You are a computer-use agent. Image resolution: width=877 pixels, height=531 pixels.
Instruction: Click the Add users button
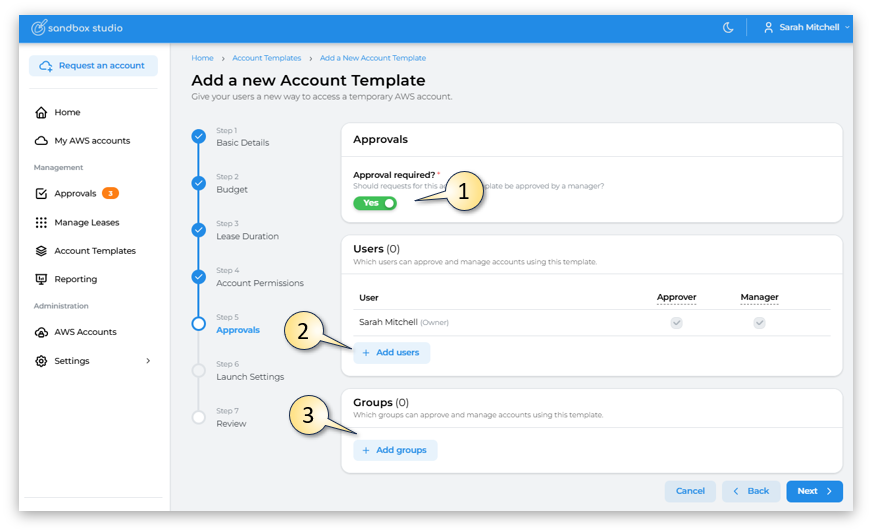[x=391, y=353]
